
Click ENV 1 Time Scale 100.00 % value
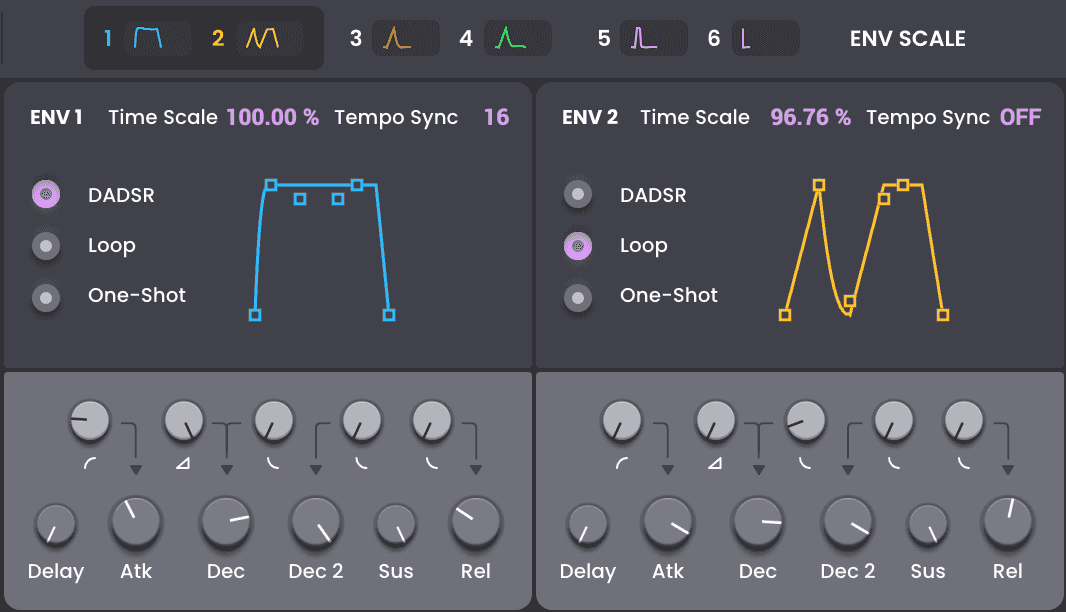click(x=272, y=117)
